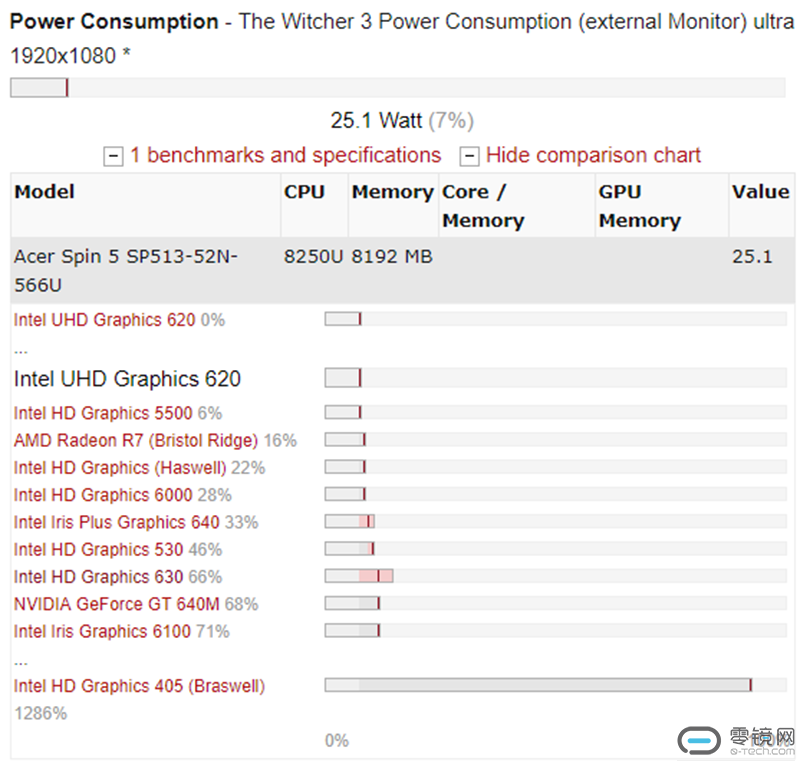The image size is (800, 761).
Task: Click the comparison bar for Intel HD Graphics 630
Action: 556,576
